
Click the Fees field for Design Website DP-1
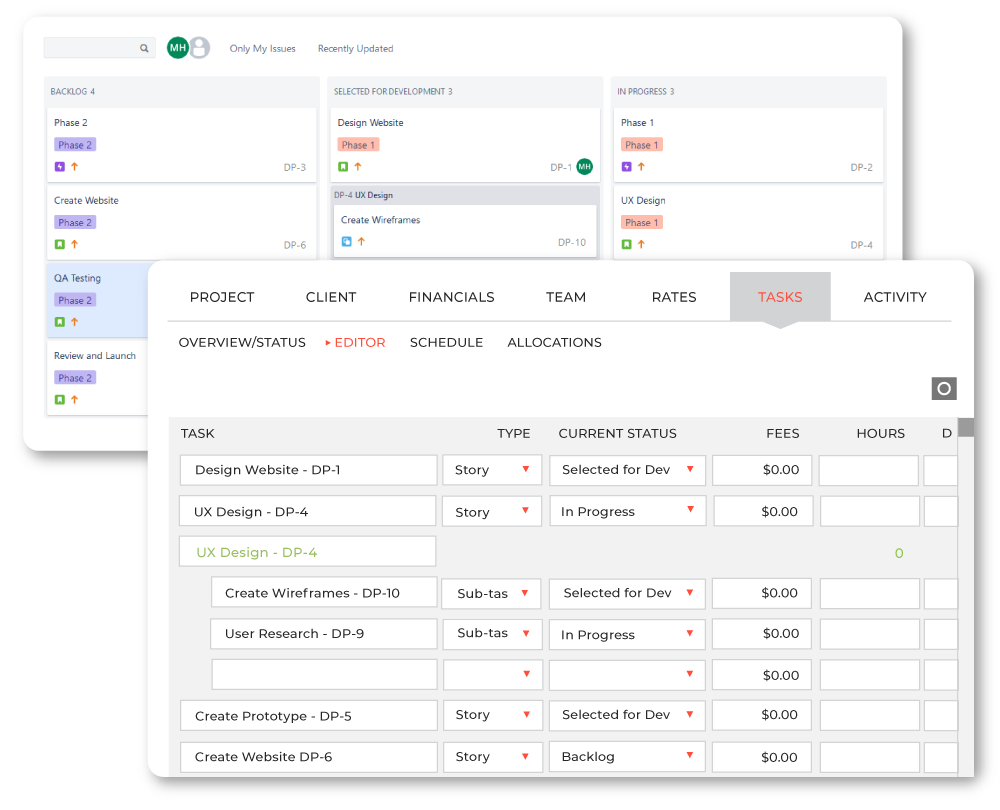761,470
